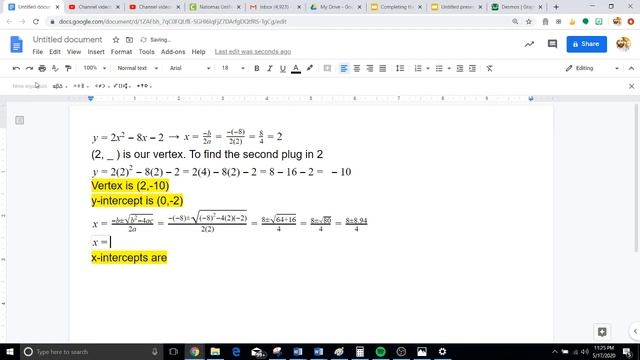Open the Zoom 100% dropdown
The height and width of the screenshot is (360, 640).
[x=95, y=68]
